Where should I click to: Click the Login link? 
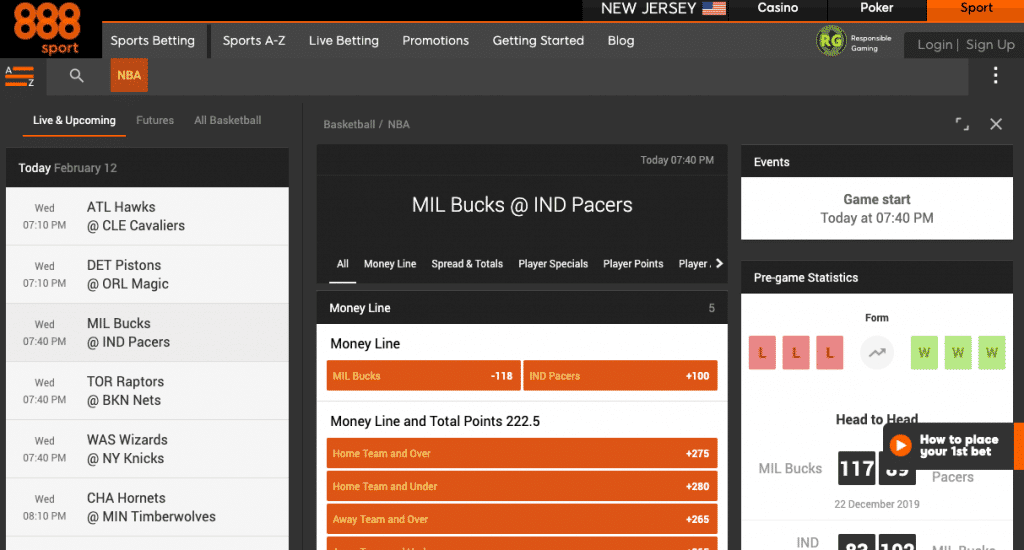point(935,45)
